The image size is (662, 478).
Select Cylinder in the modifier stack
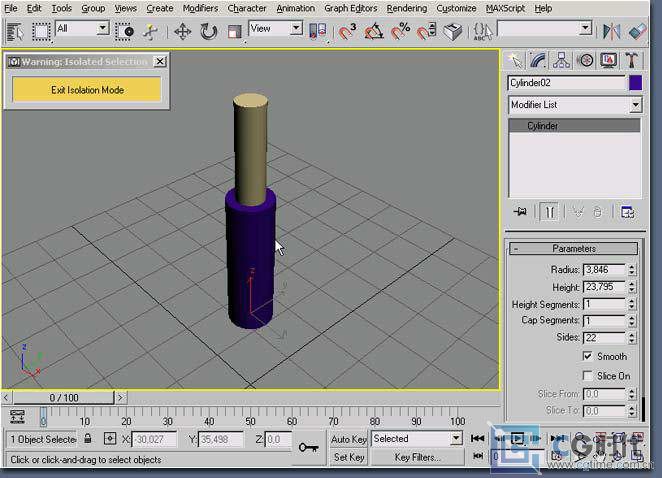click(x=574, y=126)
